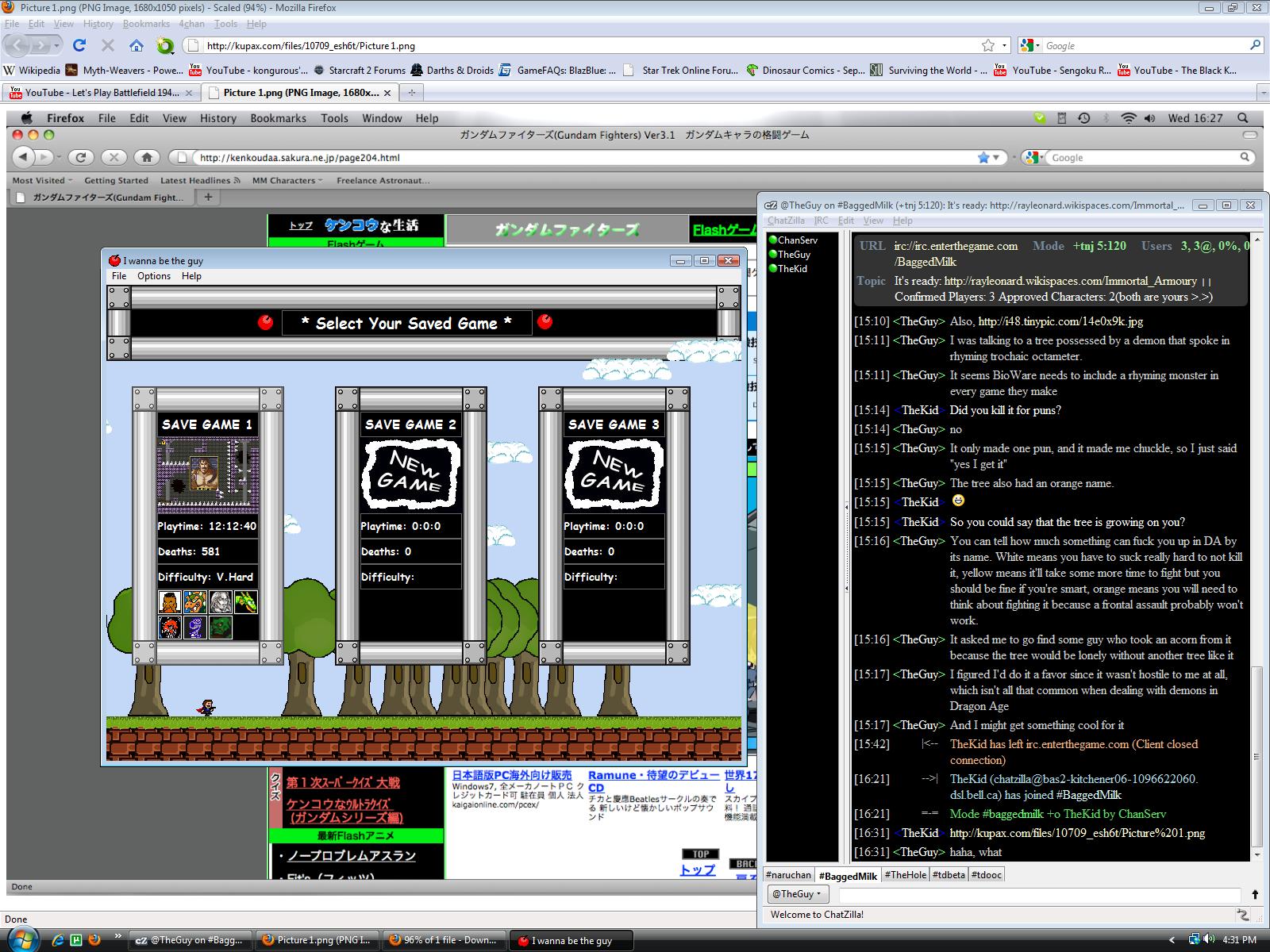Image resolution: width=1270 pixels, height=952 pixels.
Task: Launch Internet Explorer from quick launch
Action: pyautogui.click(x=58, y=940)
